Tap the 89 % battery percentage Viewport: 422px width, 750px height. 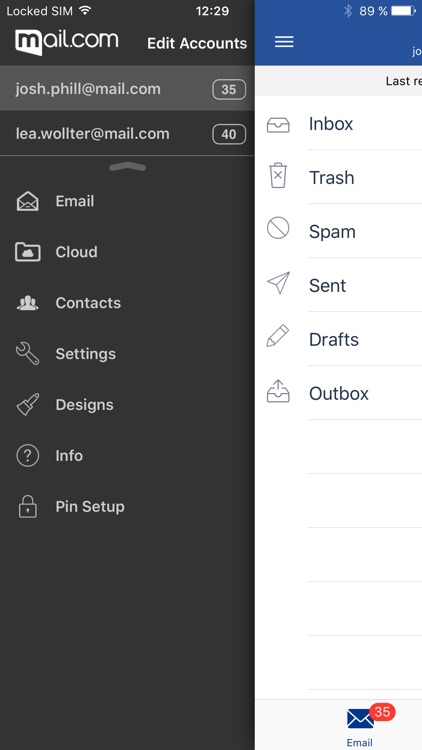[x=373, y=11]
